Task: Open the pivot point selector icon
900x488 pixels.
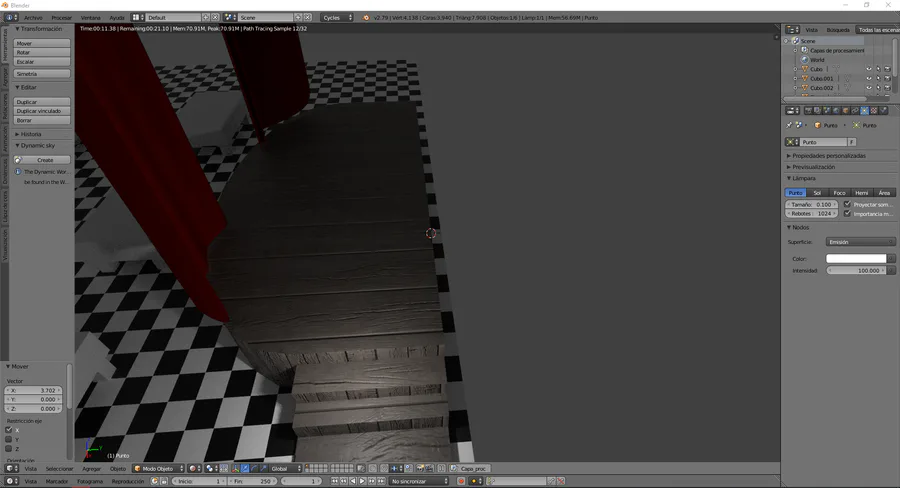Action: pos(210,468)
